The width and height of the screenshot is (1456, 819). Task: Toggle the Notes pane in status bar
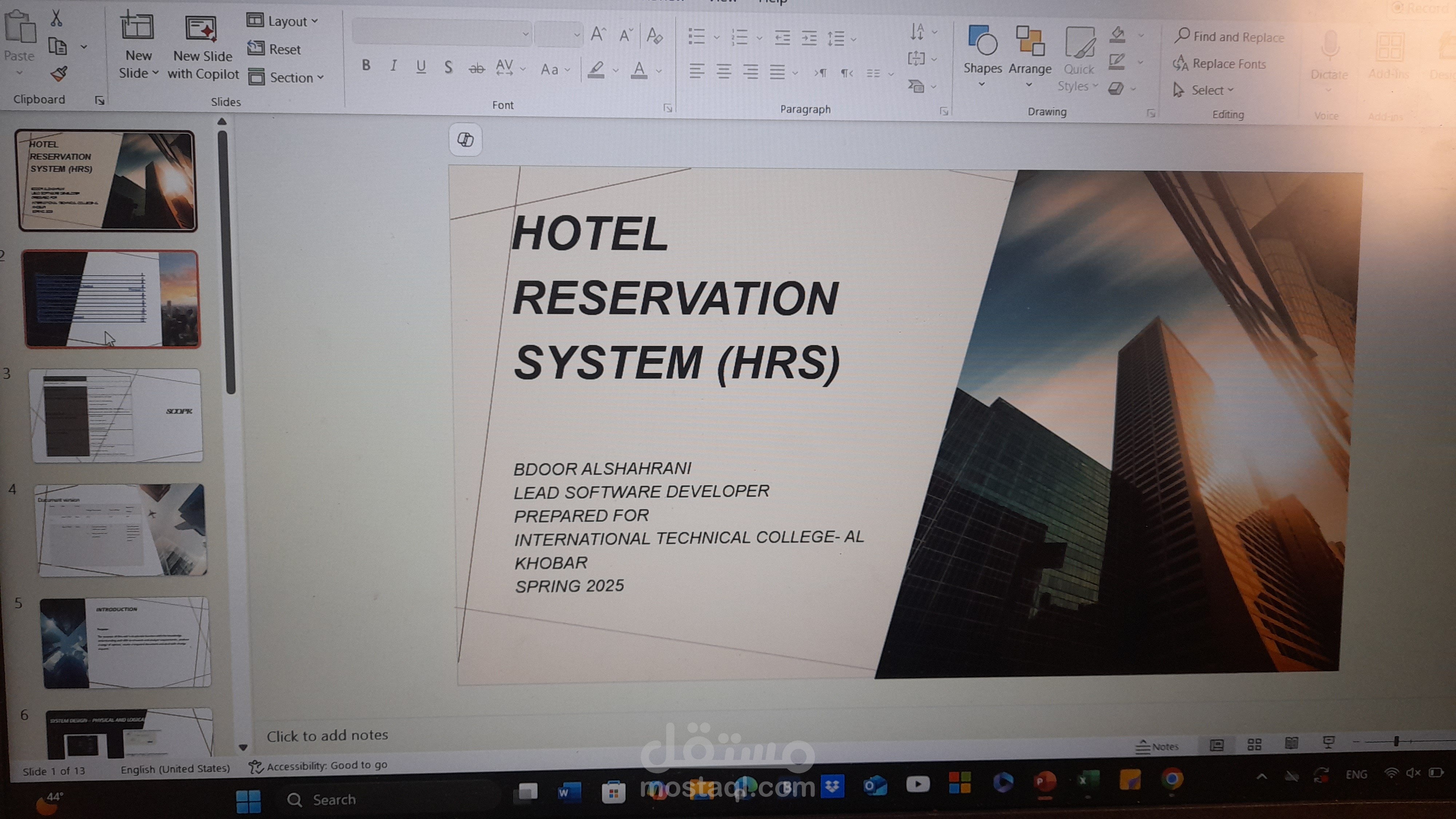pyautogui.click(x=1157, y=747)
